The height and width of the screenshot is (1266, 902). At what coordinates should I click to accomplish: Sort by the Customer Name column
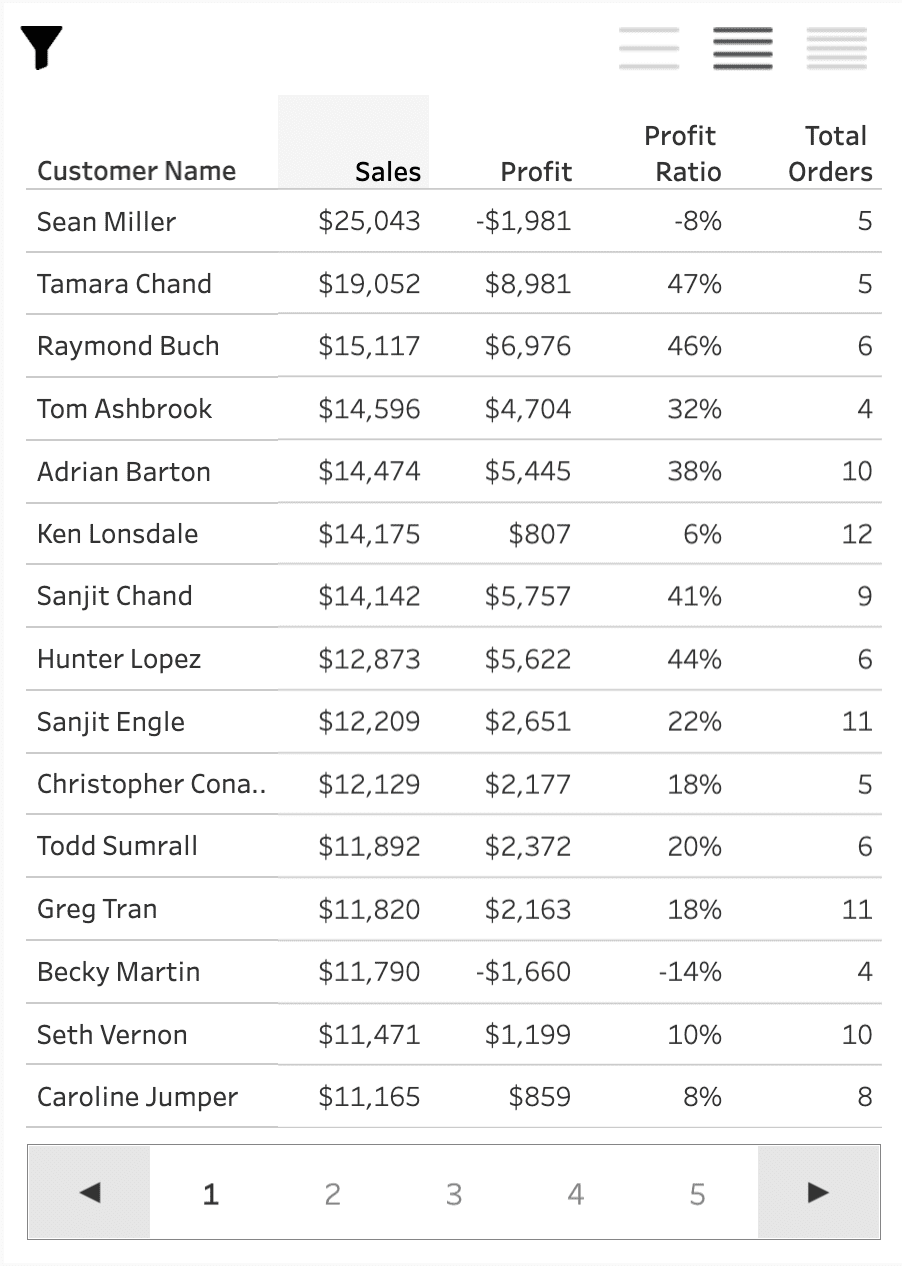(x=136, y=171)
